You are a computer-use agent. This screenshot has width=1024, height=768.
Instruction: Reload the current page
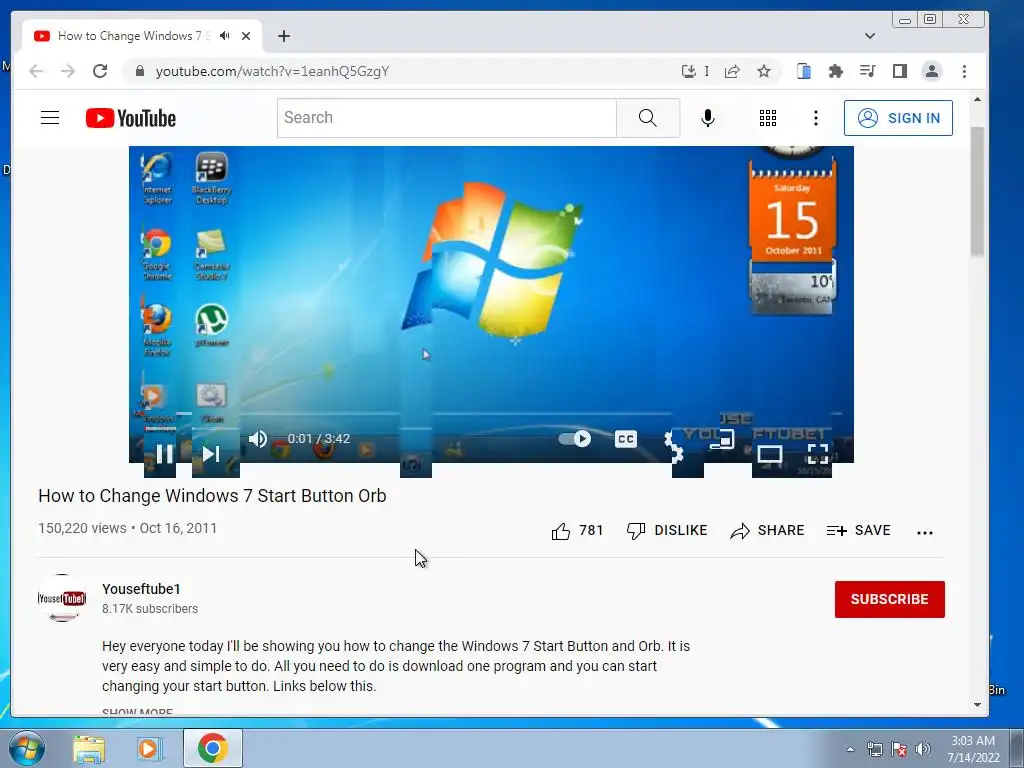[100, 71]
